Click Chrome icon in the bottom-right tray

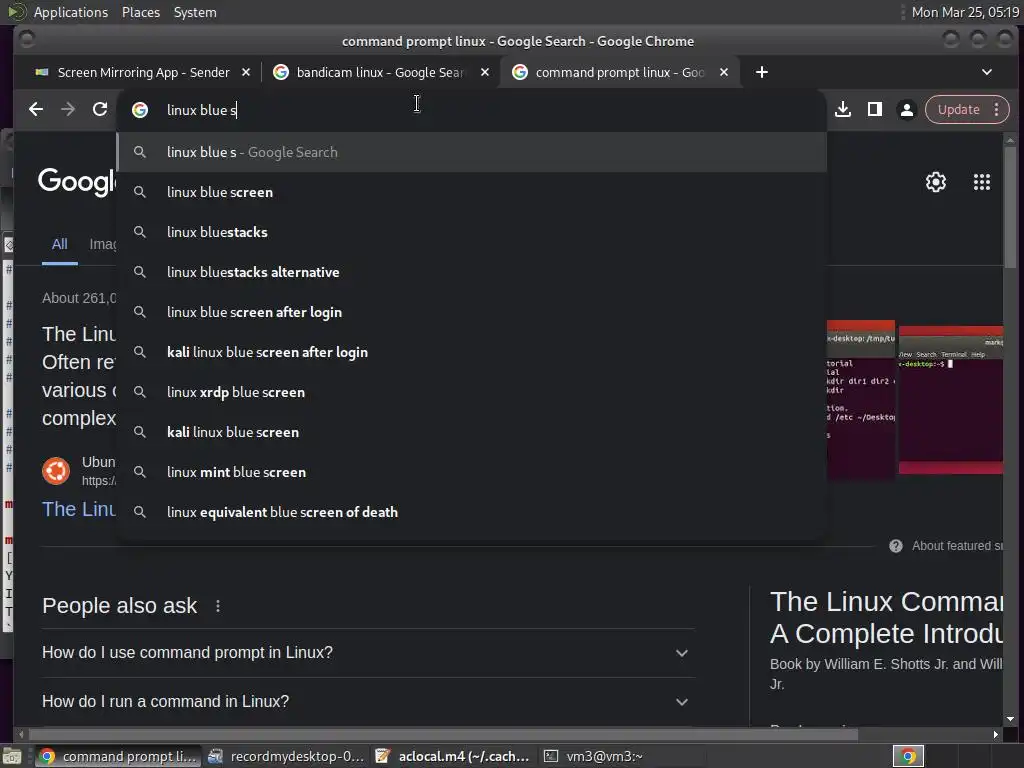pos(908,756)
